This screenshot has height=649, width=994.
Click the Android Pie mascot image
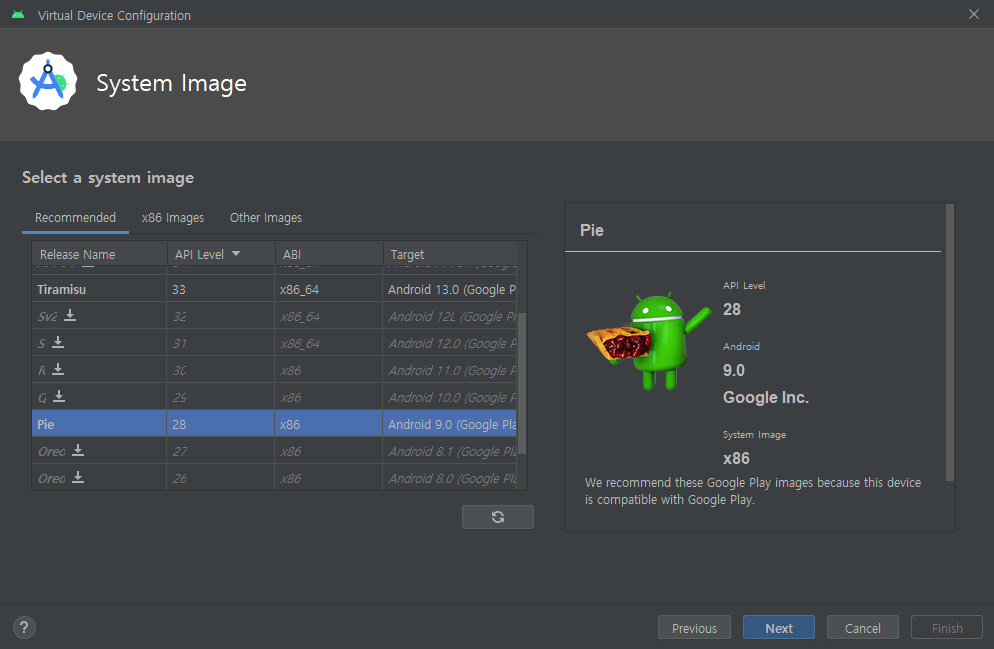click(x=648, y=340)
